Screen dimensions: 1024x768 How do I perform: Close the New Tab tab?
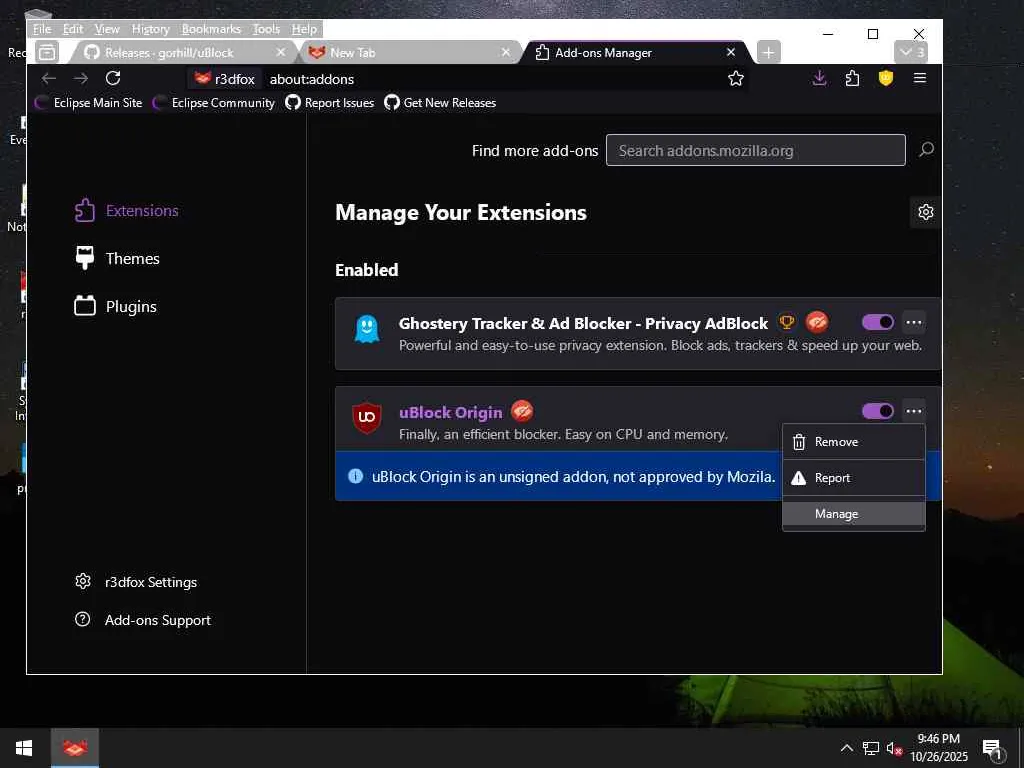(x=505, y=52)
